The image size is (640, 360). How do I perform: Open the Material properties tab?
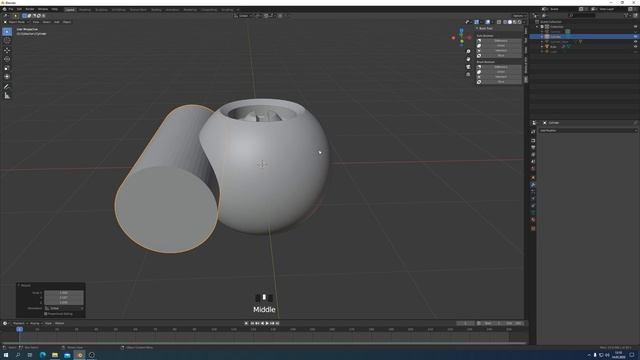tap(533, 220)
